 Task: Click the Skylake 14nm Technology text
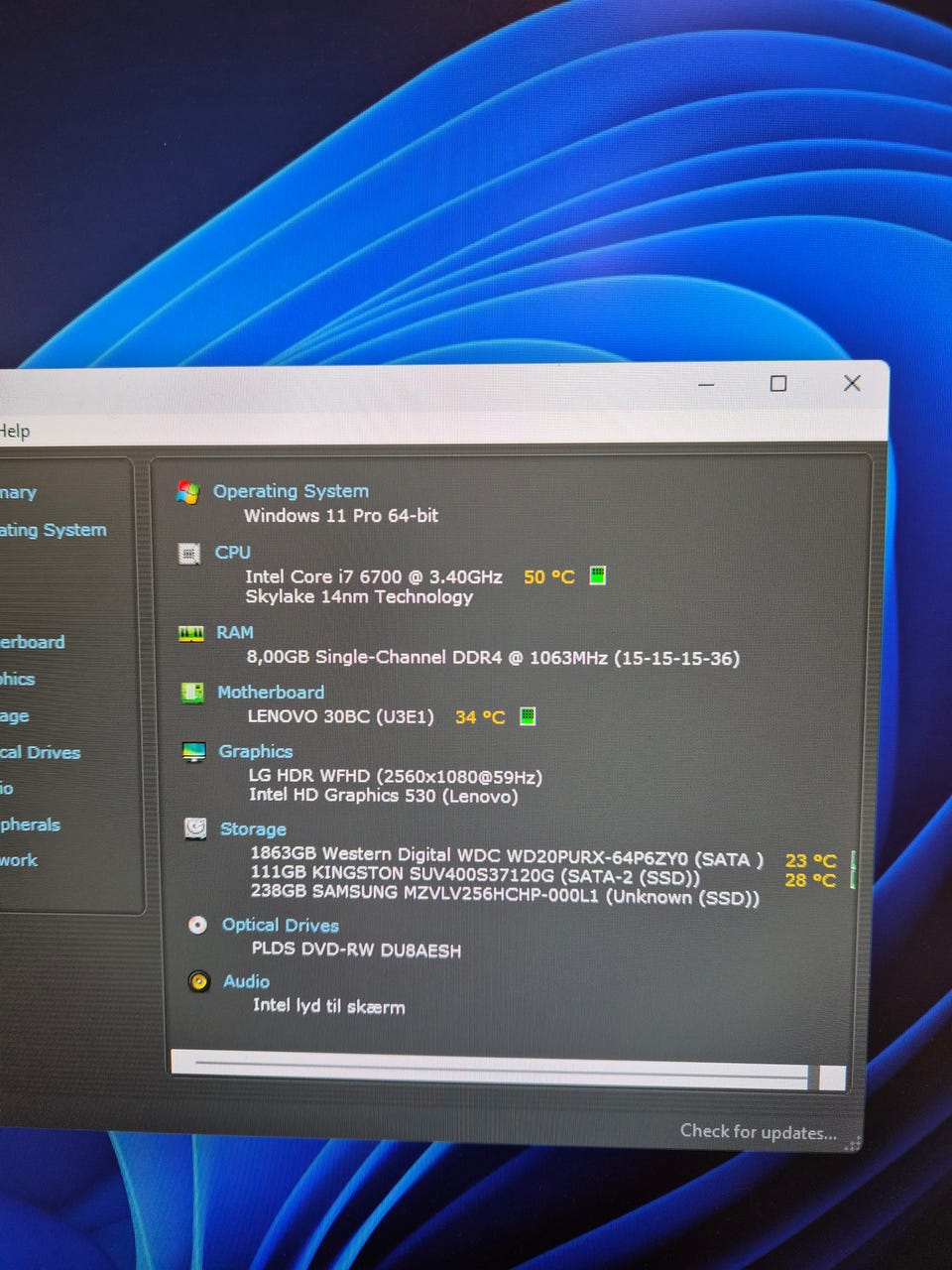point(359,596)
